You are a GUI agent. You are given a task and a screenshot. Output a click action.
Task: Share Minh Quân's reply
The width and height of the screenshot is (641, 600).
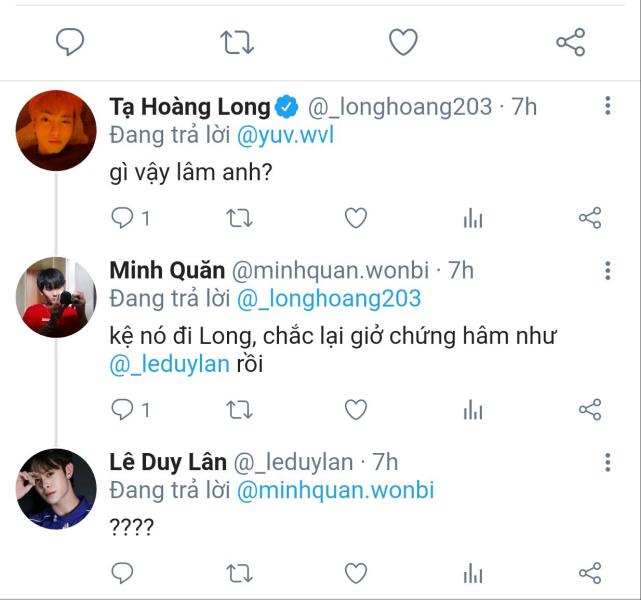tap(590, 410)
